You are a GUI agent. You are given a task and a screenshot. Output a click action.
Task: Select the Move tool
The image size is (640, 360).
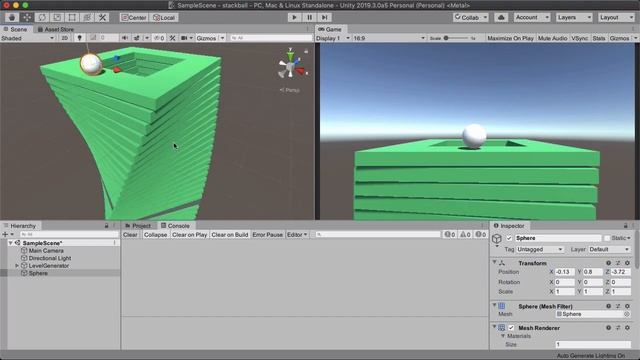(x=27, y=17)
